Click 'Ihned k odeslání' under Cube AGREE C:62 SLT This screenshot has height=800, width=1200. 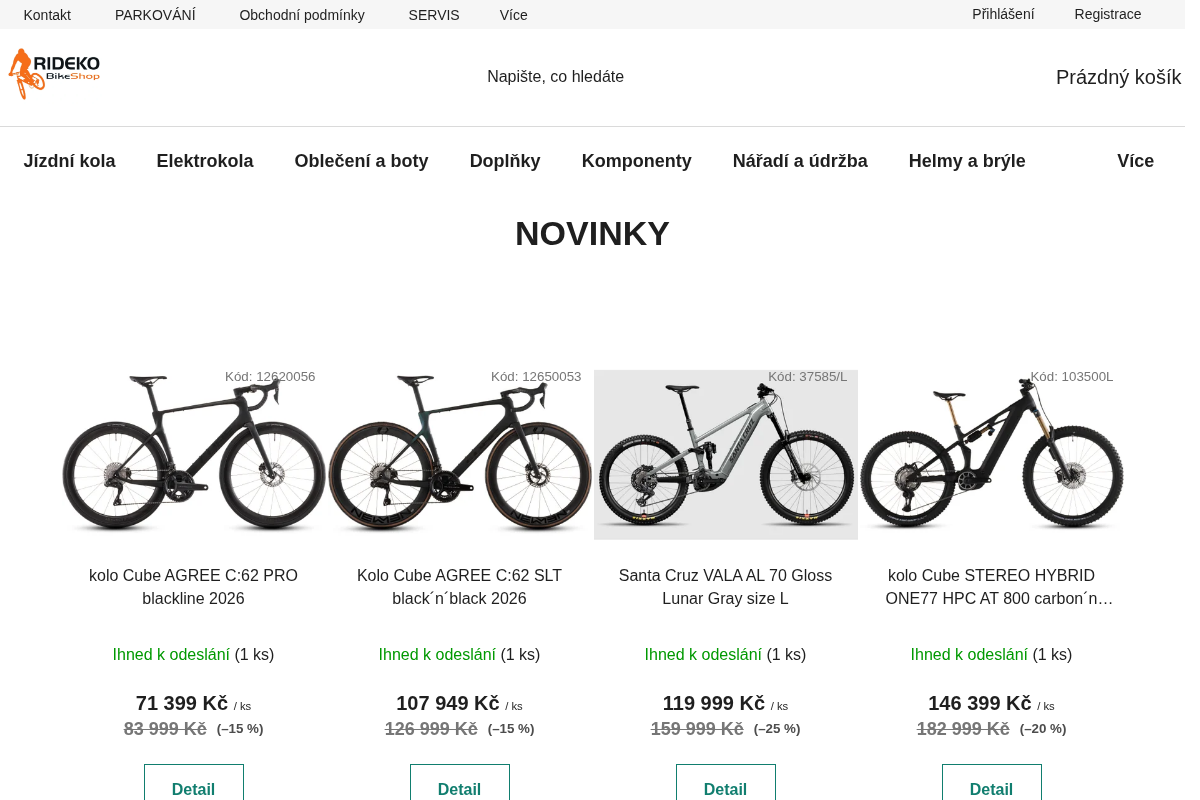[437, 655]
